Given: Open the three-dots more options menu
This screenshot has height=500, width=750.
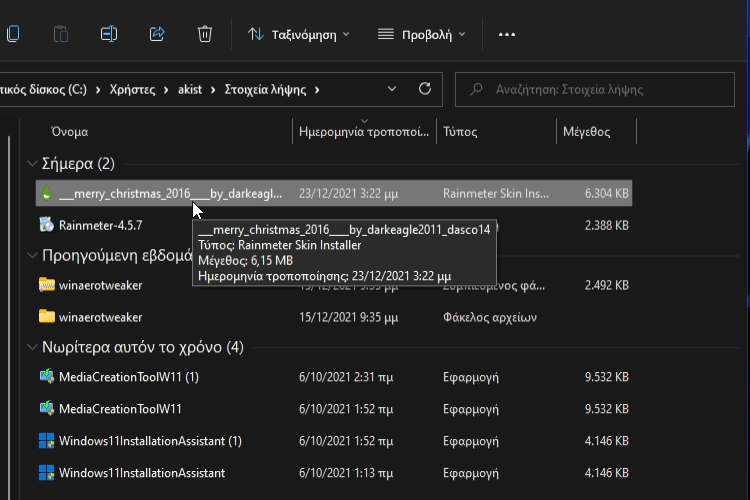Looking at the screenshot, I should pyautogui.click(x=507, y=34).
